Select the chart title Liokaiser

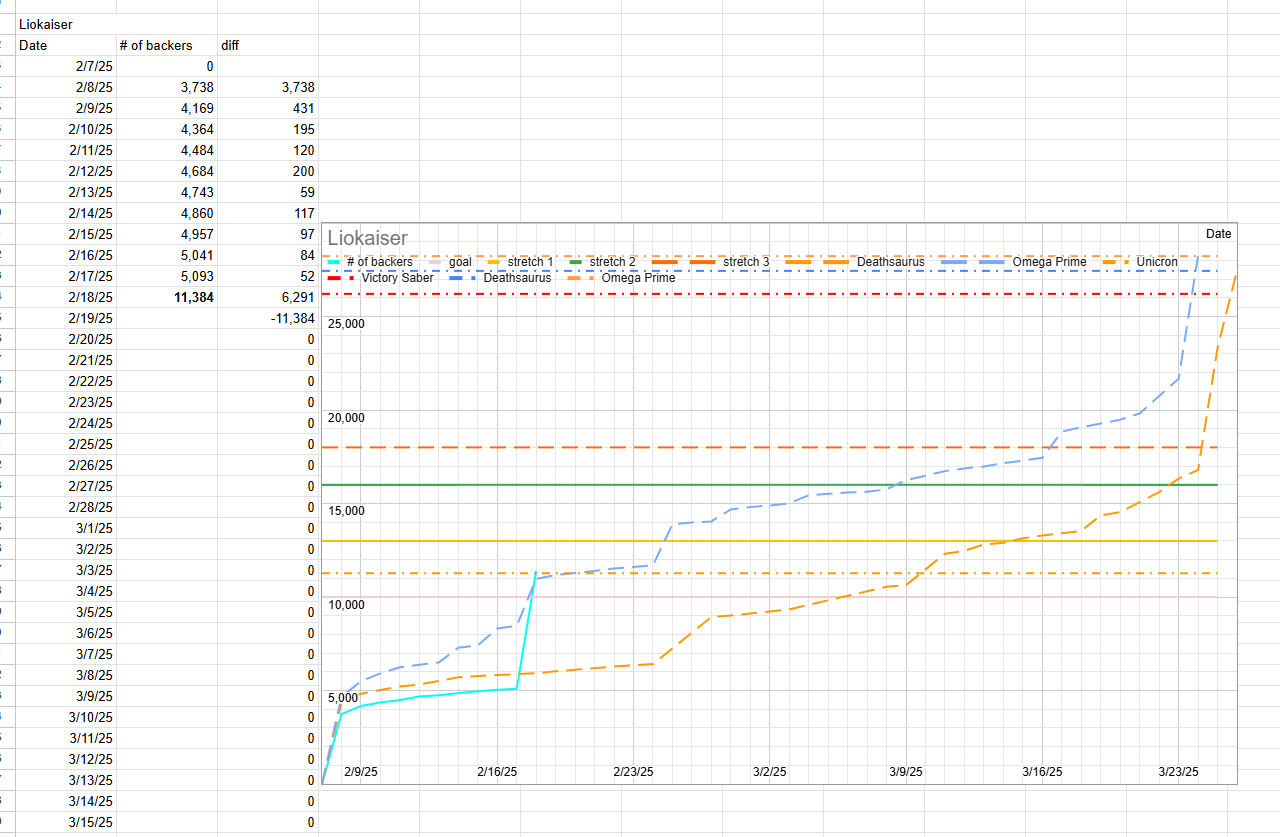(x=367, y=238)
